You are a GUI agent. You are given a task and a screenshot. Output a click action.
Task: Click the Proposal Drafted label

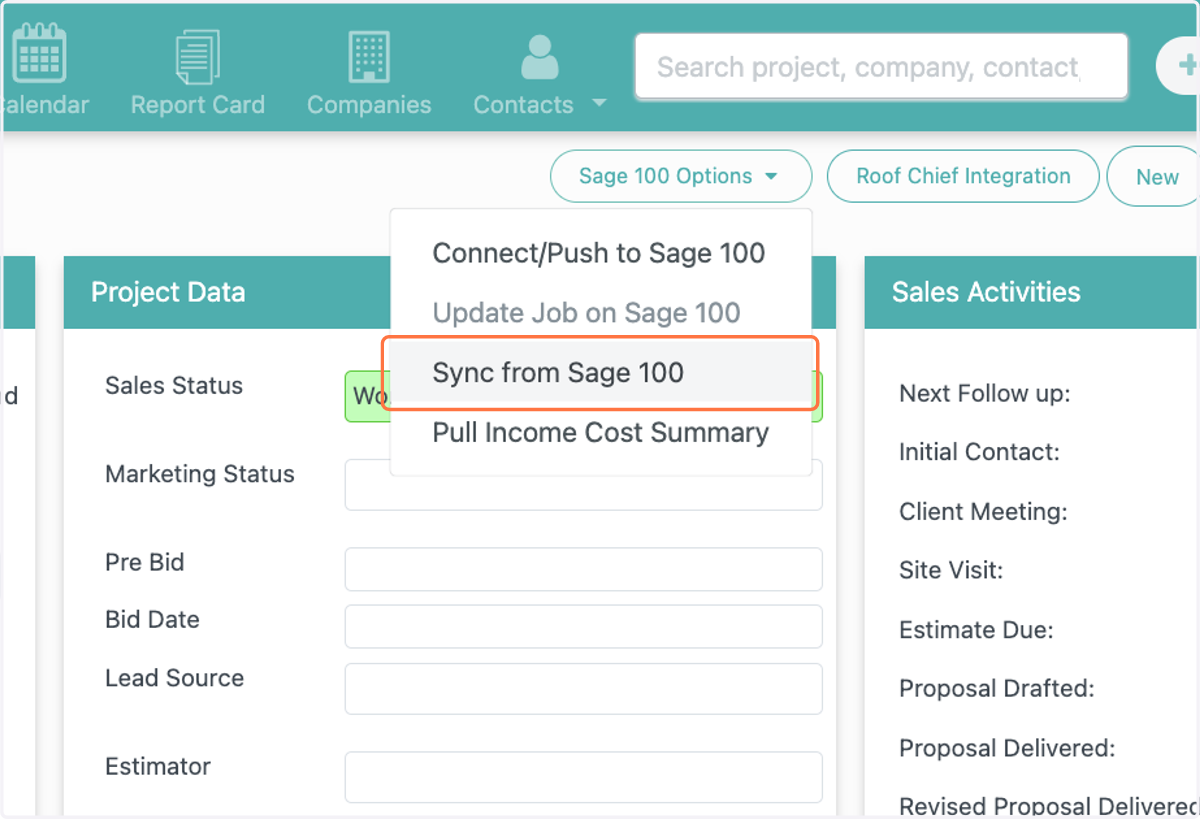point(997,689)
